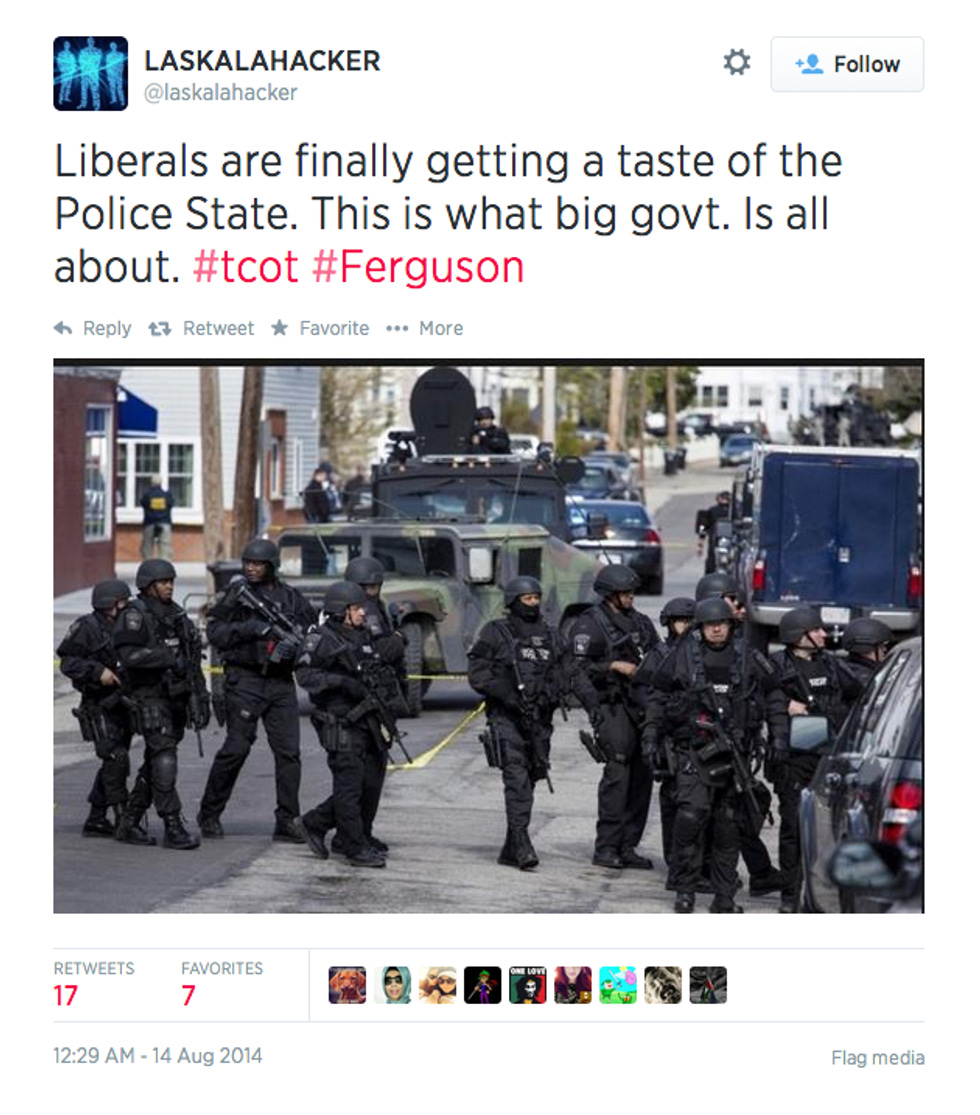Open the dog avatar in retweeters list
Screen dimensions: 980x1115
pos(347,985)
